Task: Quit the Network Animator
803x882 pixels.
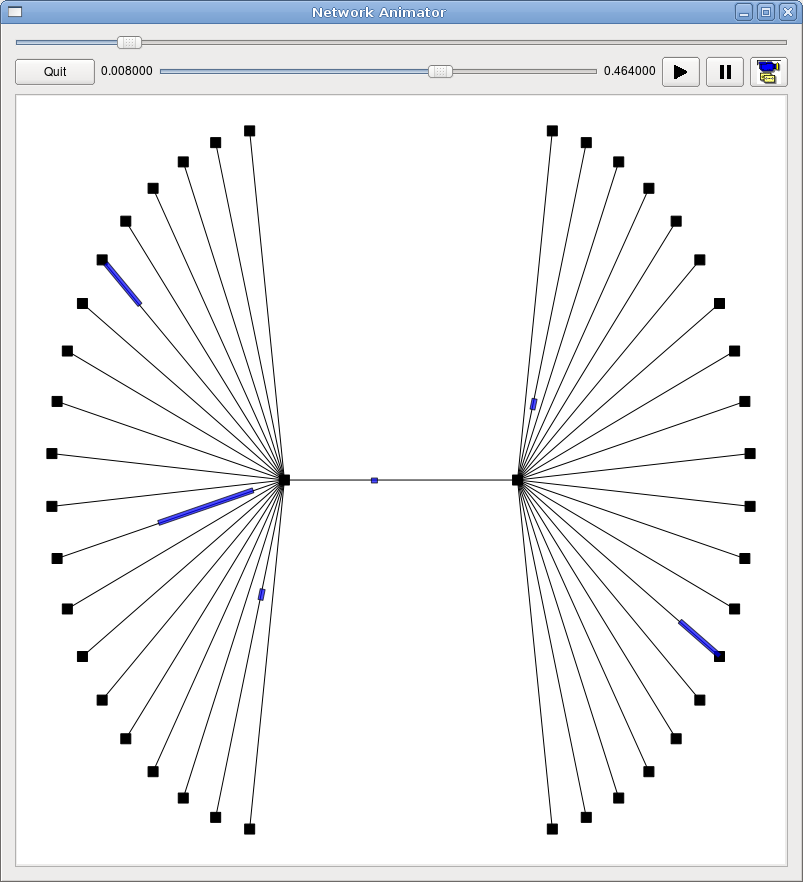Action: pyautogui.click(x=55, y=72)
